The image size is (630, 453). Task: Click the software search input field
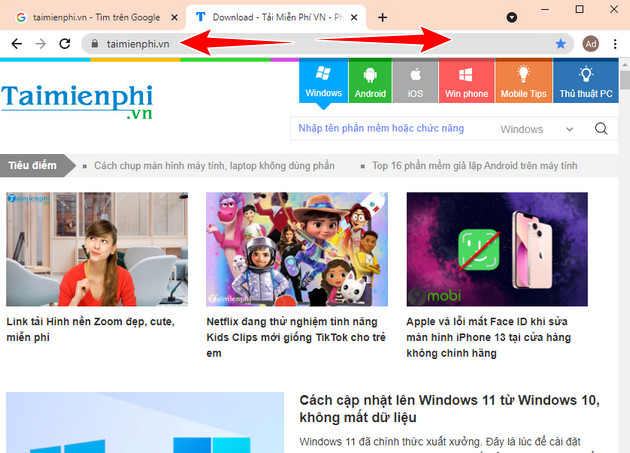click(x=392, y=129)
